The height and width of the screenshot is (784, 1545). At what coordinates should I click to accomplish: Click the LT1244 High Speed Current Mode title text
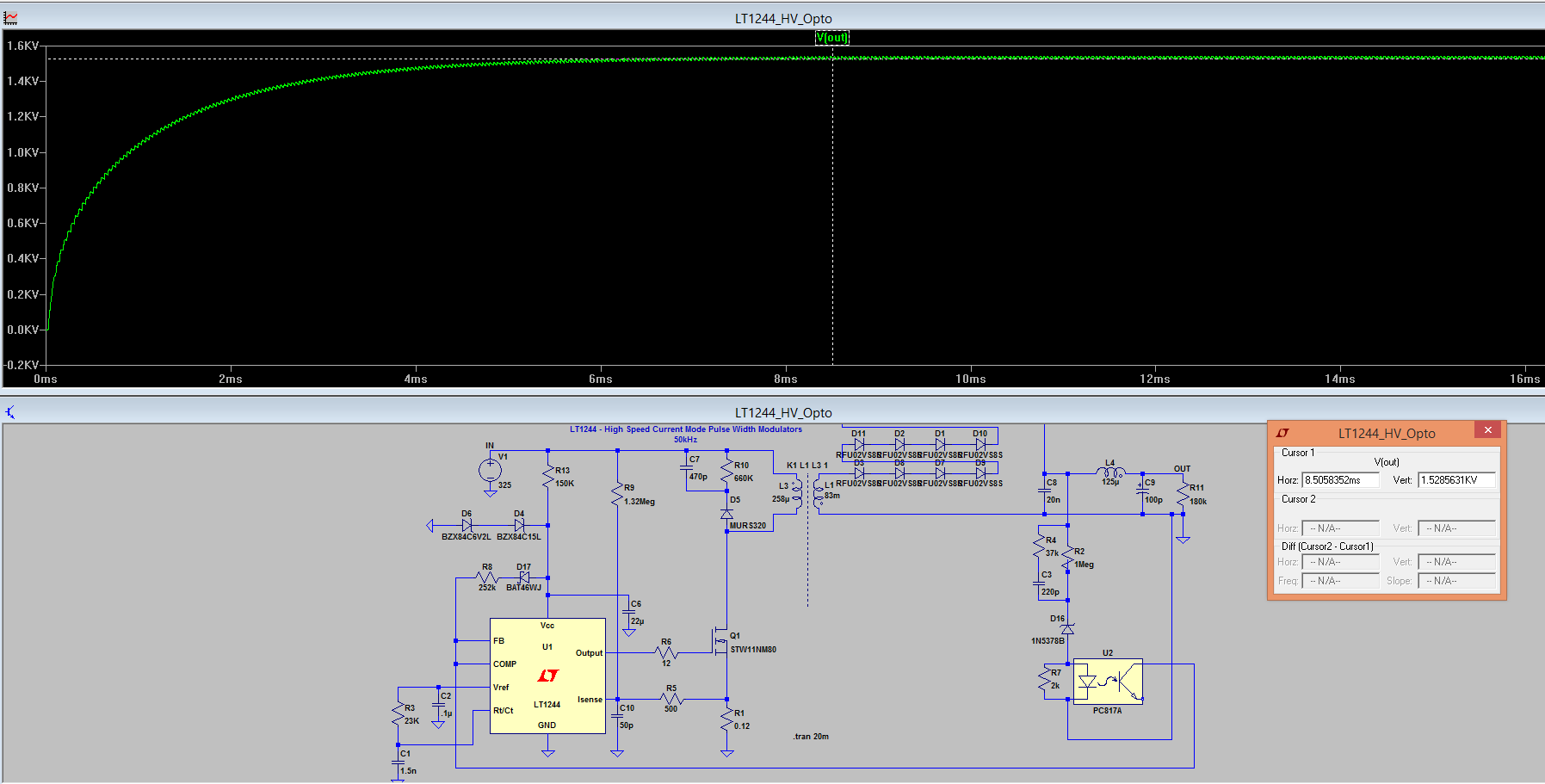[686, 429]
